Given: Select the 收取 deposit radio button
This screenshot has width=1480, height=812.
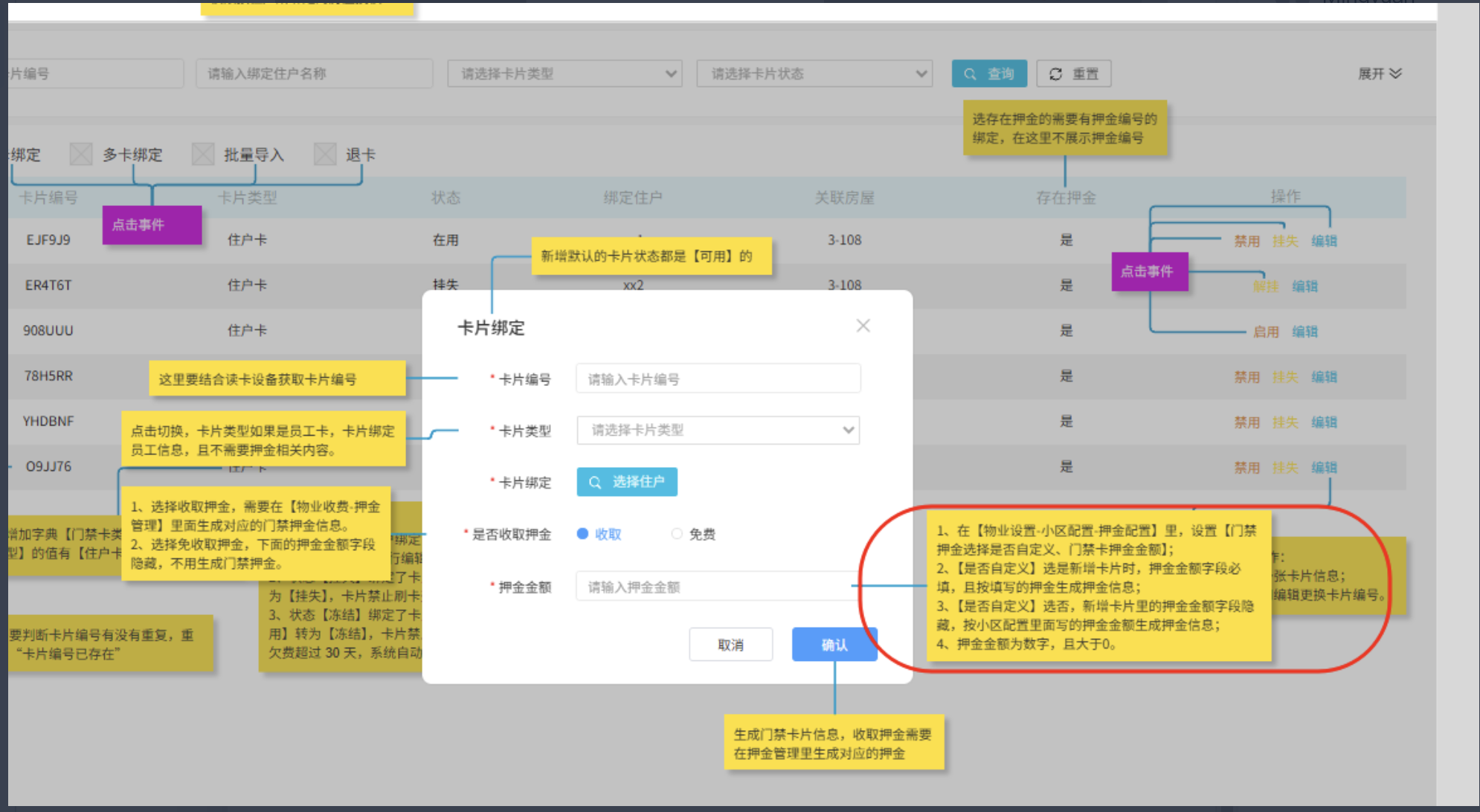Looking at the screenshot, I should pos(583,534).
